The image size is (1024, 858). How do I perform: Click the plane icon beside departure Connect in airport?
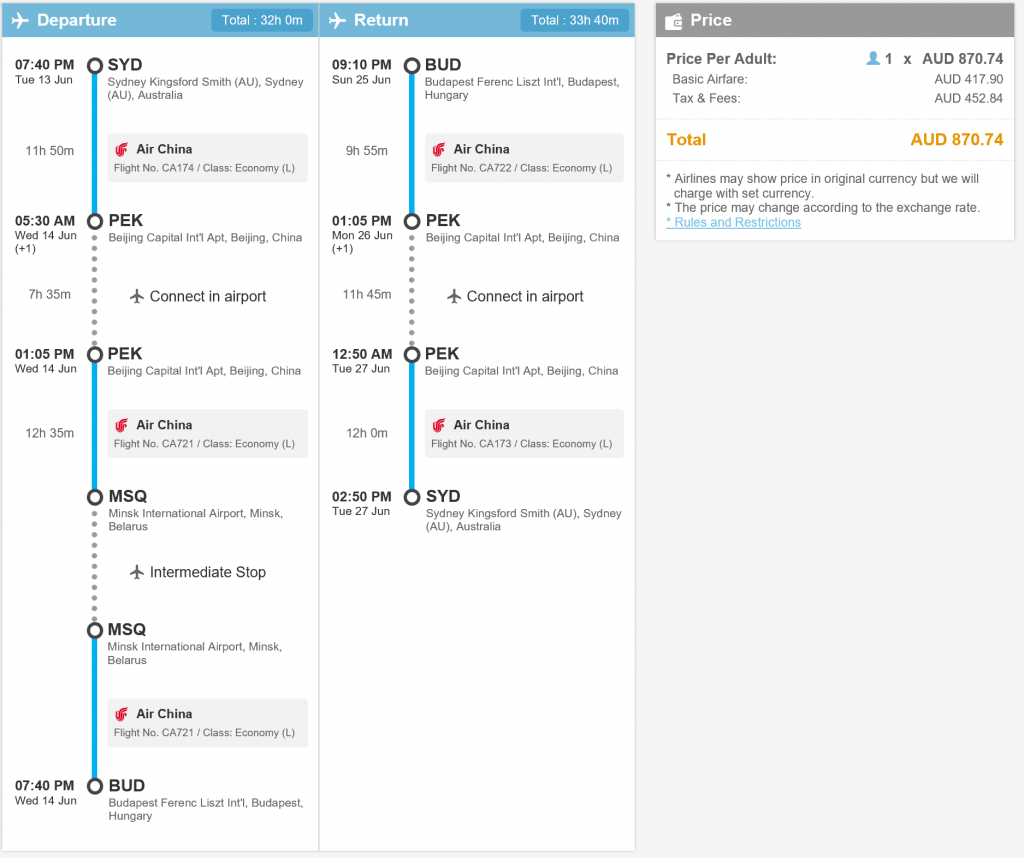[136, 296]
